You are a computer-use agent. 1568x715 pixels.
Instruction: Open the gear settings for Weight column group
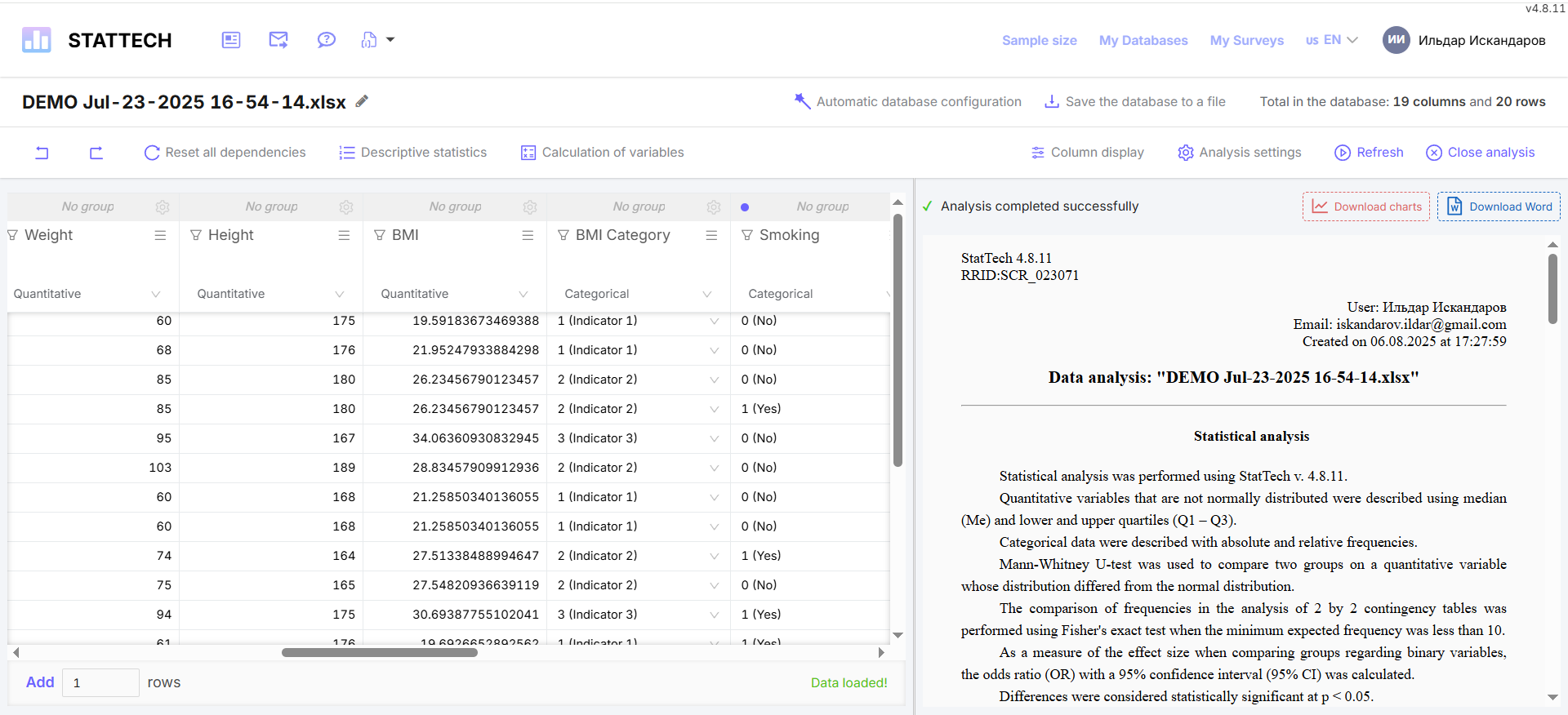tap(163, 207)
